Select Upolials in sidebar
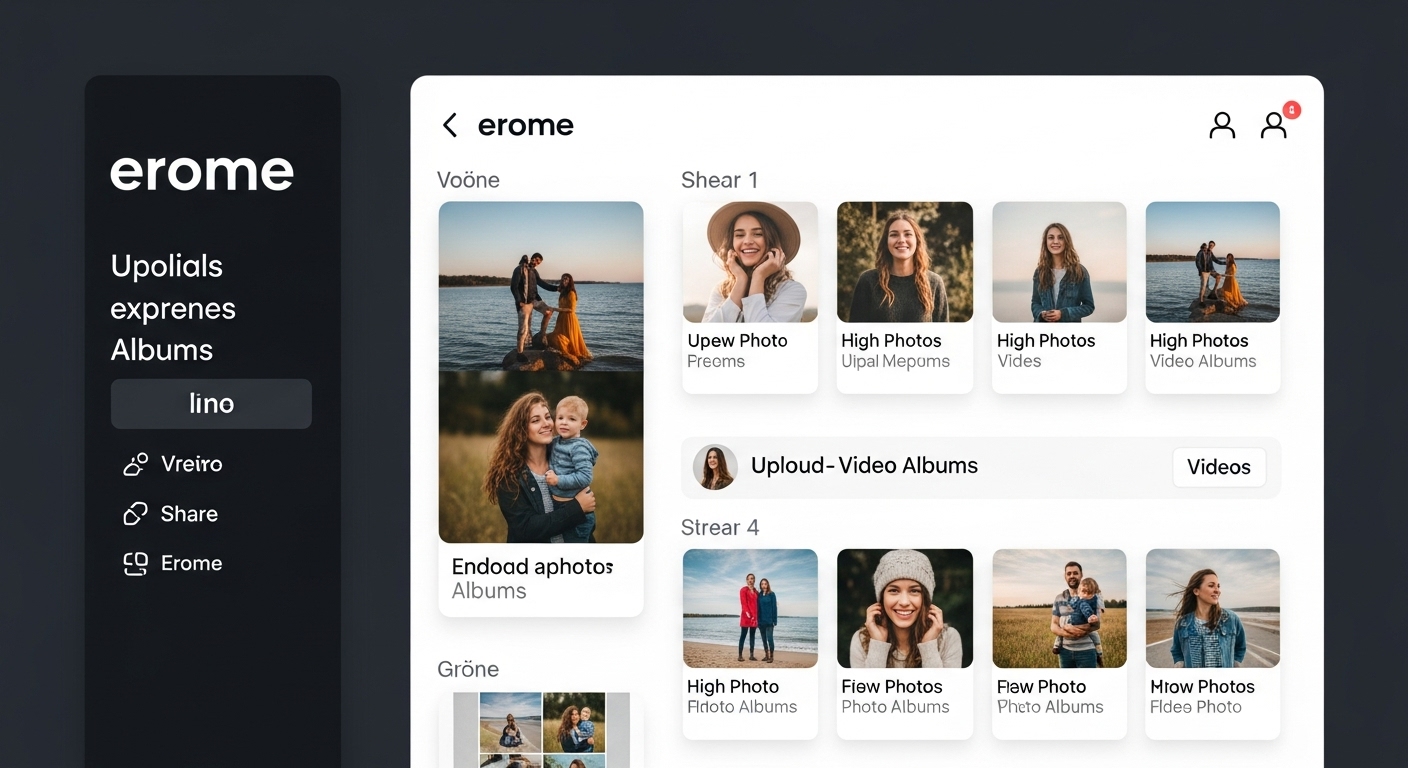 [x=167, y=266]
